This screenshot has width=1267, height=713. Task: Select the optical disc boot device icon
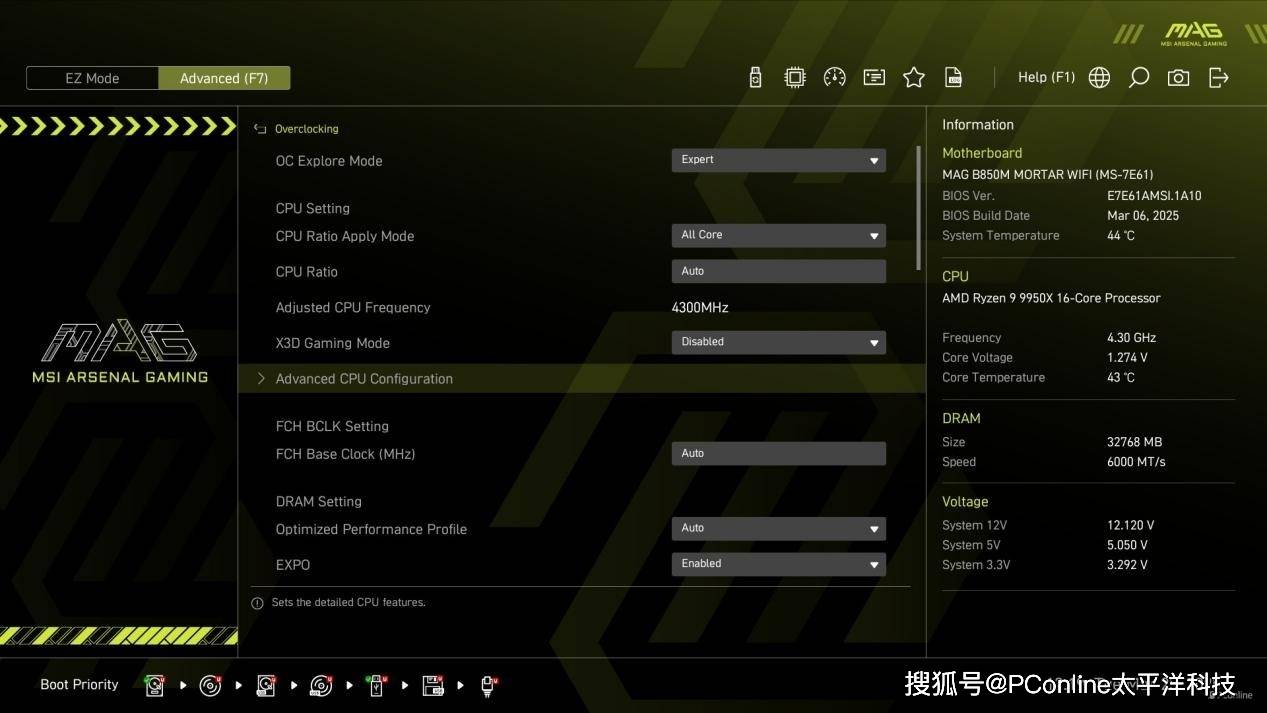click(x=210, y=685)
